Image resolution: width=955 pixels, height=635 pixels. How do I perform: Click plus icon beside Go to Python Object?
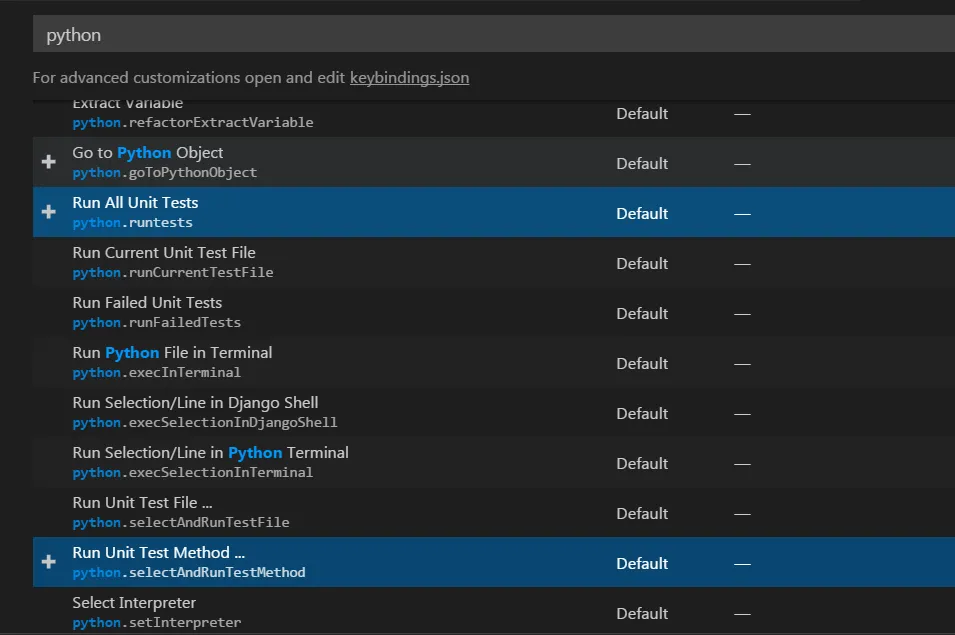coord(48,162)
